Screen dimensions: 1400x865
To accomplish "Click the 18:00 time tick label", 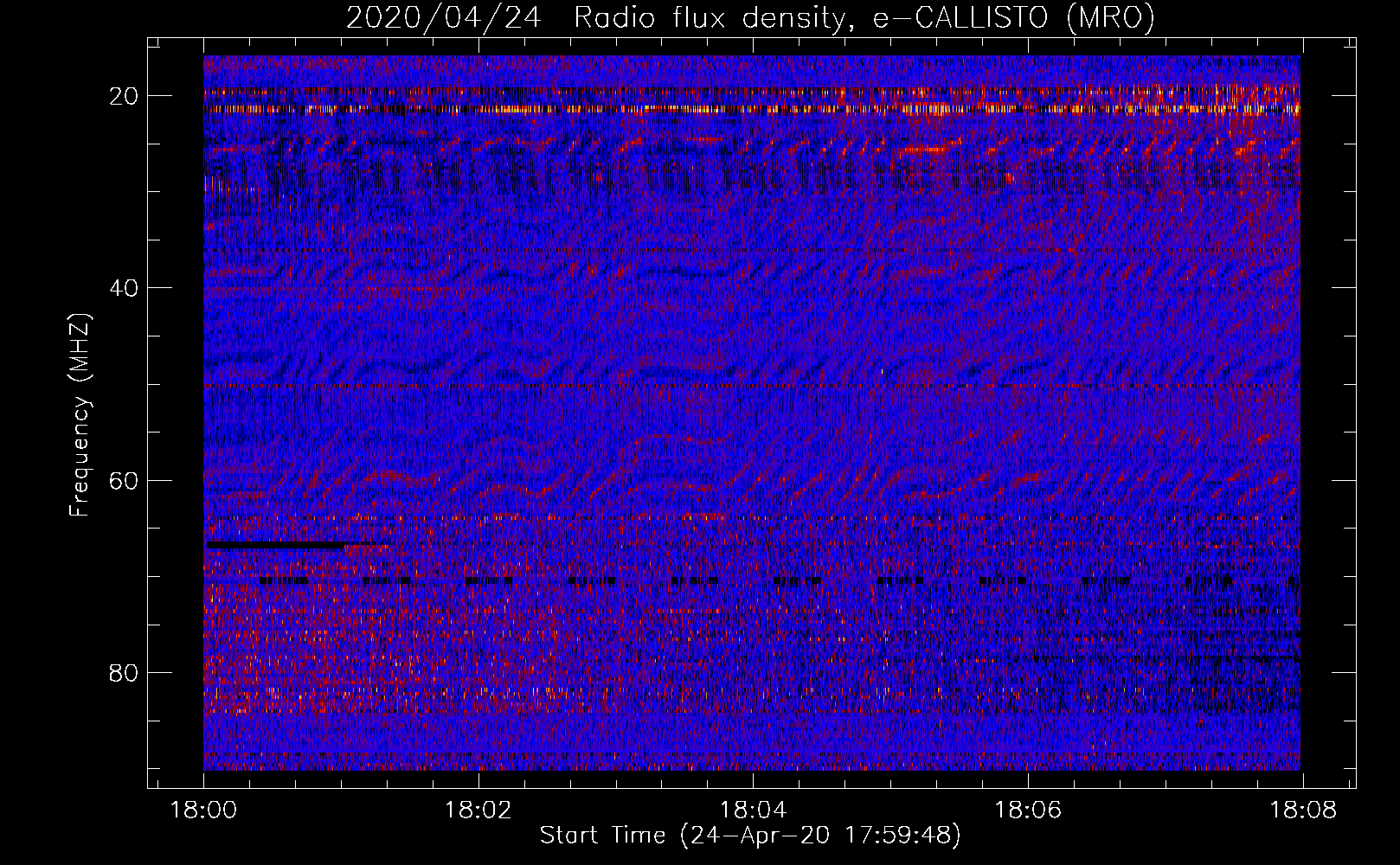I will click(204, 811).
